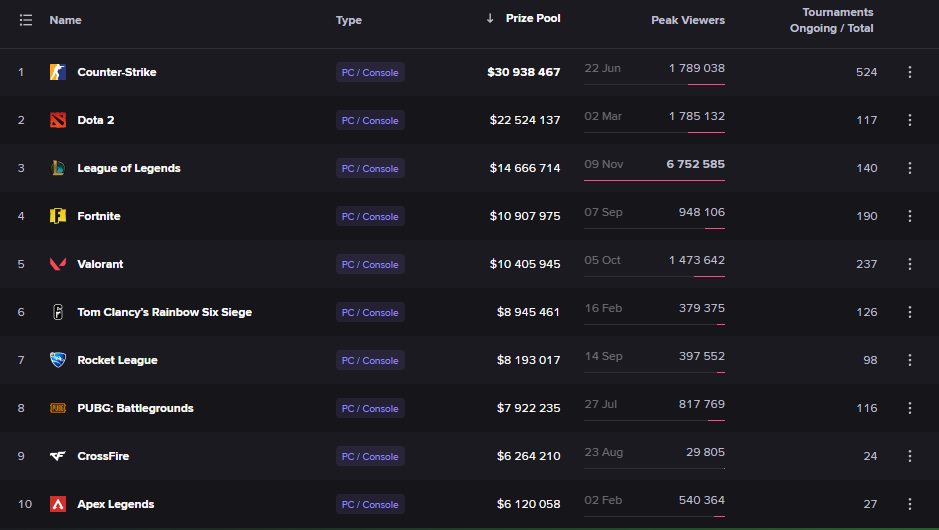Open more options for Valorant row
939x530 pixels.
pos(910,264)
